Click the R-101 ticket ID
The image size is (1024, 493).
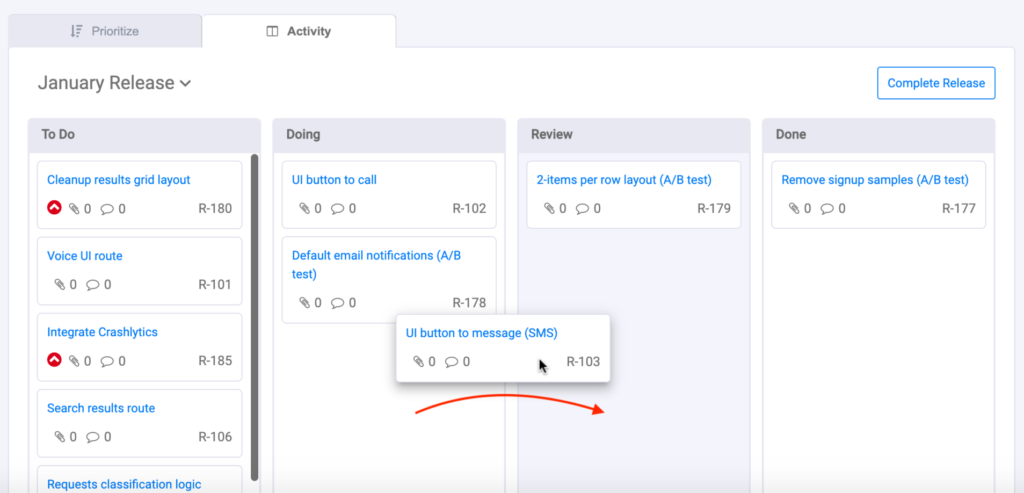[x=215, y=285]
